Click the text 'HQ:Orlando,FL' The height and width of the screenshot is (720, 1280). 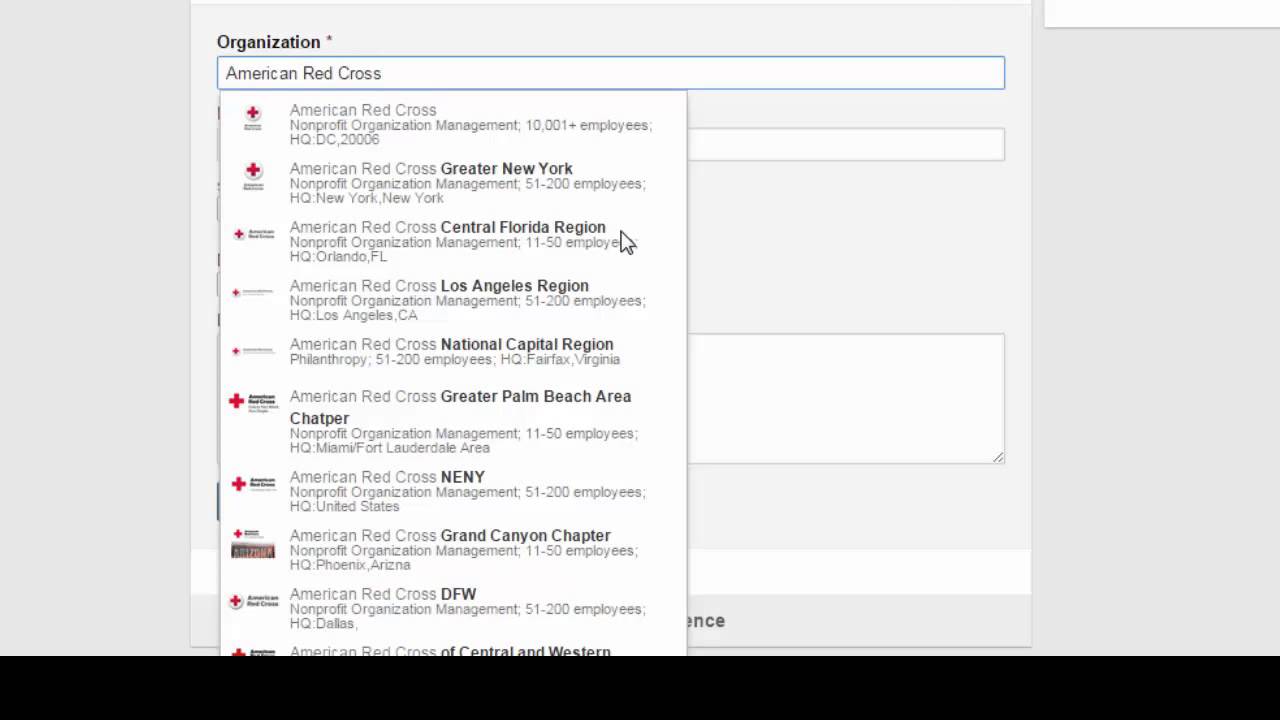(x=338, y=256)
